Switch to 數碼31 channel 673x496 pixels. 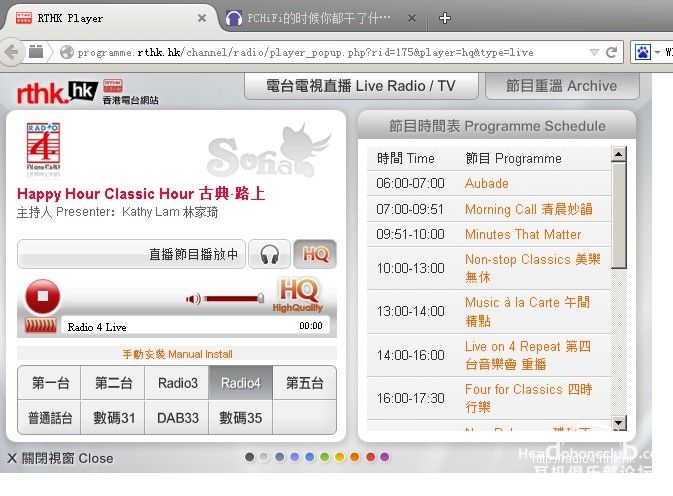click(113, 417)
